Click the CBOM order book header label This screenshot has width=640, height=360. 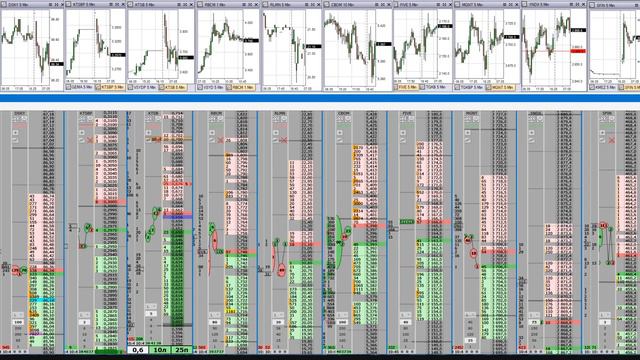(x=343, y=113)
